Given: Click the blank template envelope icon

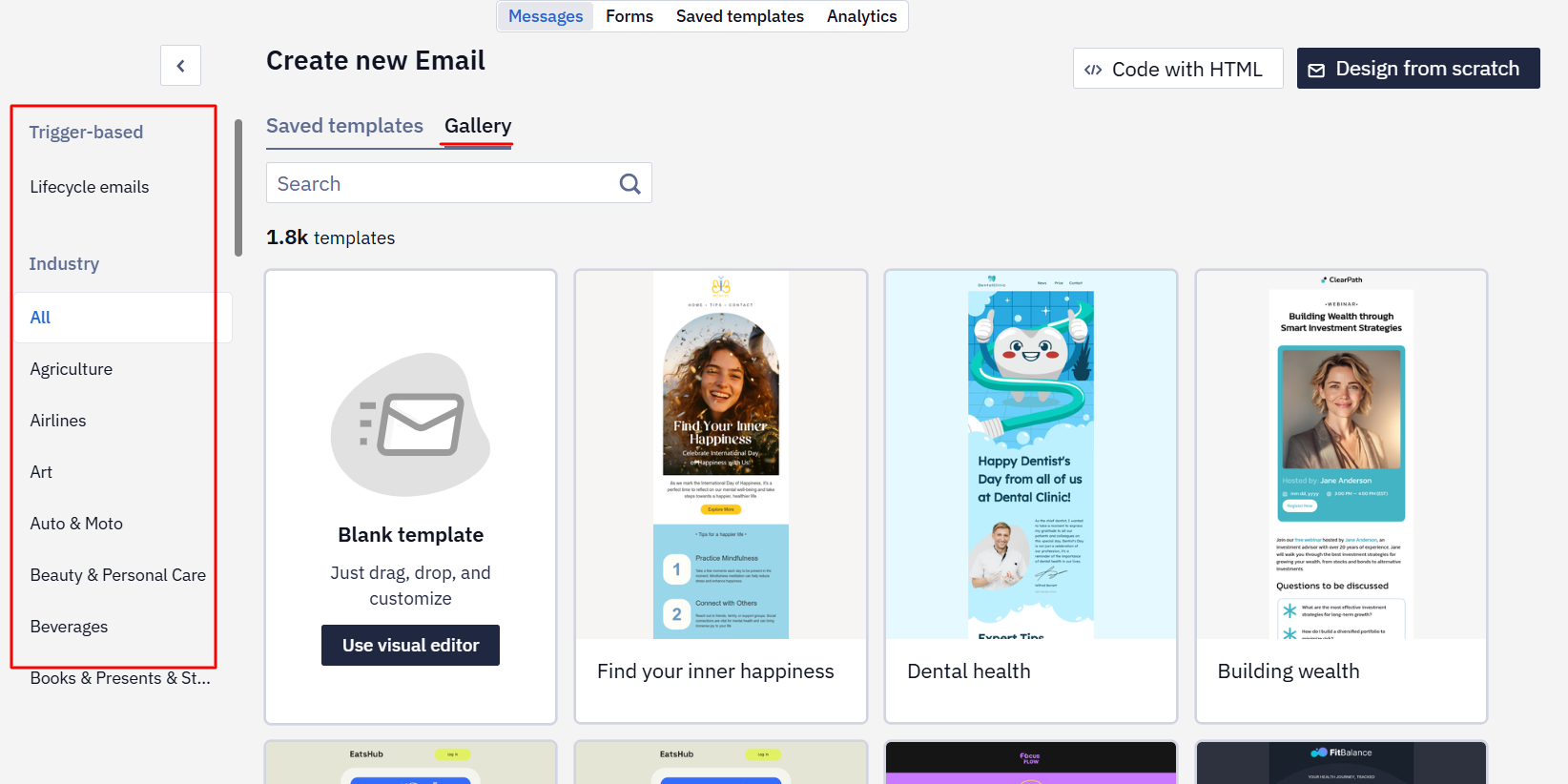Looking at the screenshot, I should 411,424.
